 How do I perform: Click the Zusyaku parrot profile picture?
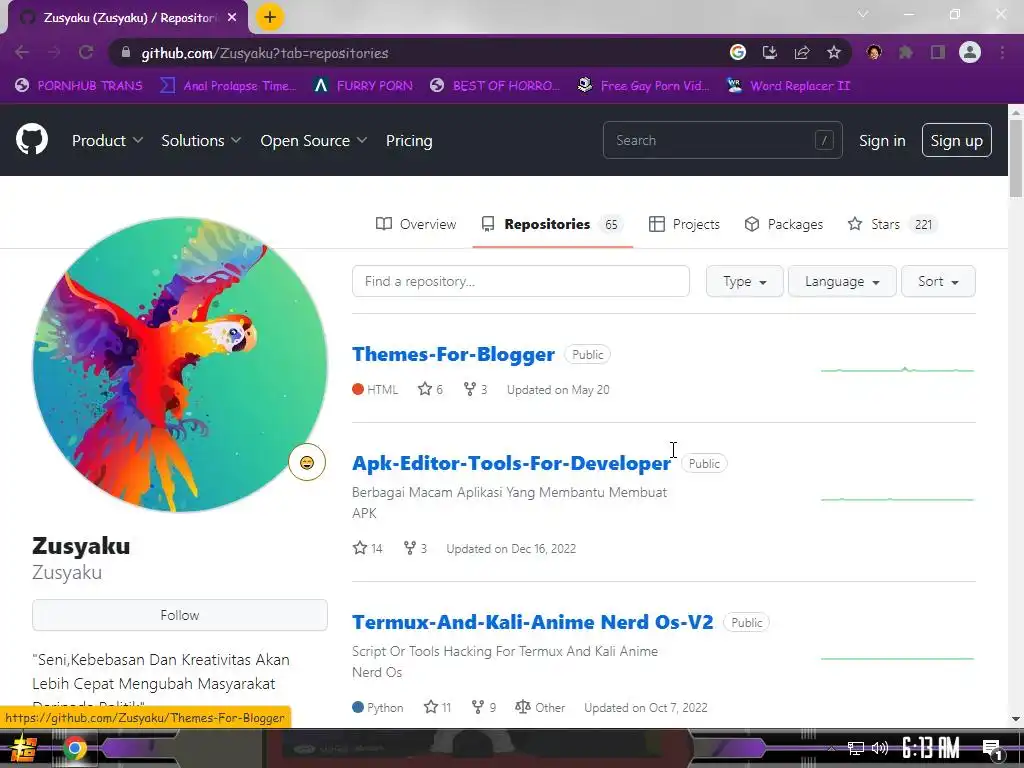[180, 364]
